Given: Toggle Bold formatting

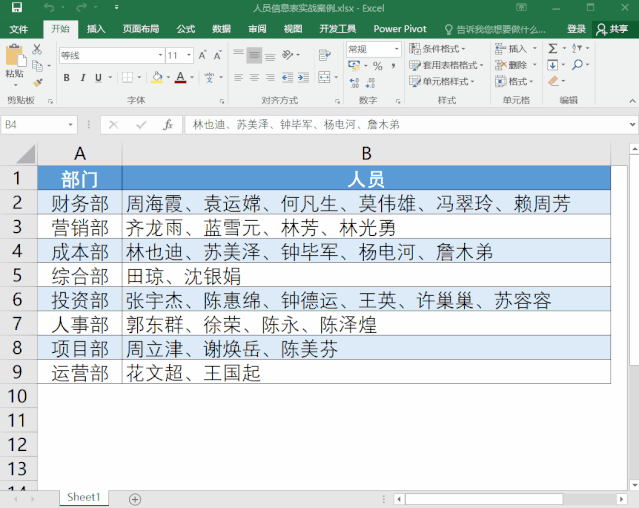Looking at the screenshot, I should click(x=66, y=77).
